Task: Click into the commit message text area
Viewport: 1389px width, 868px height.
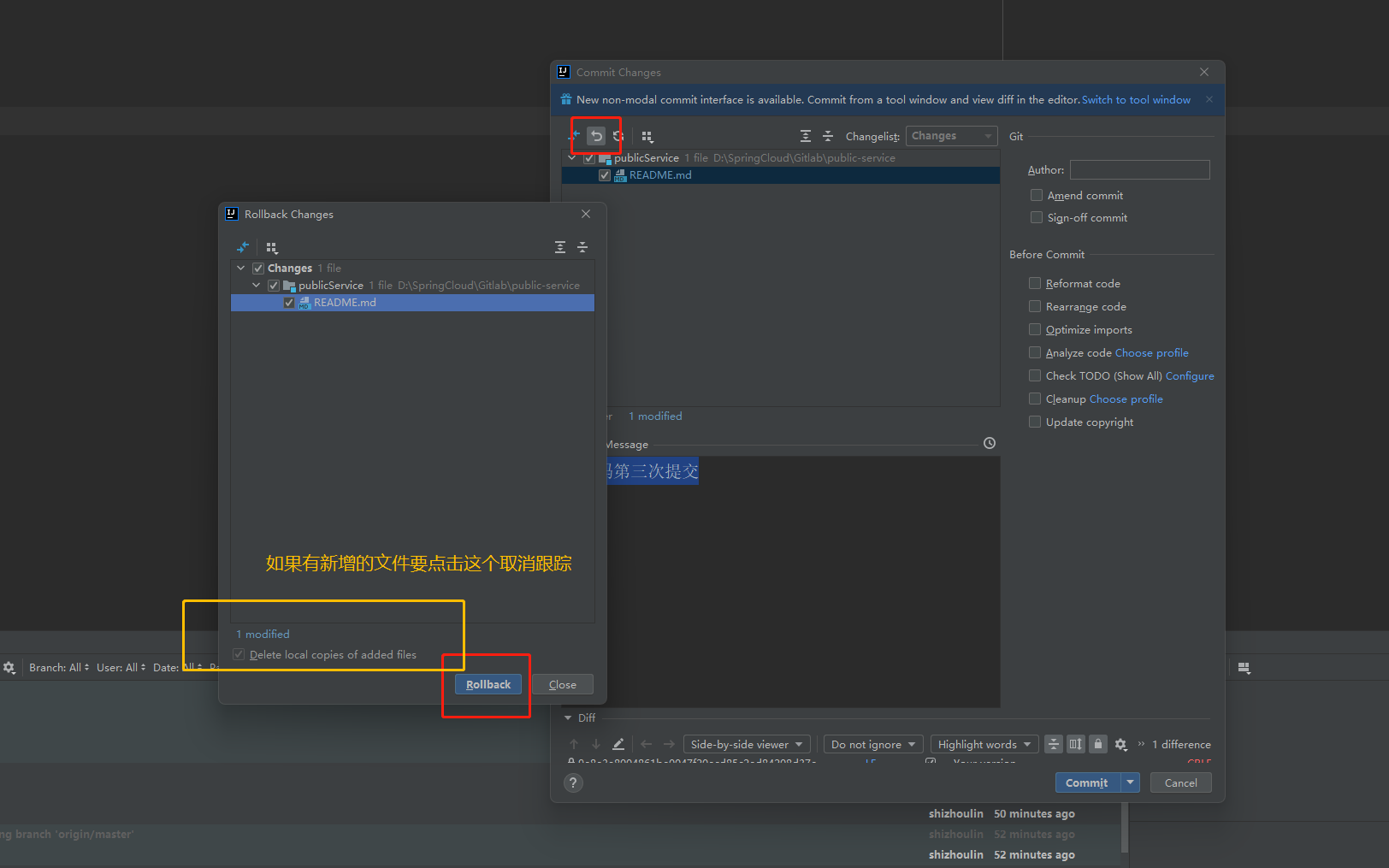Action: coord(804,582)
